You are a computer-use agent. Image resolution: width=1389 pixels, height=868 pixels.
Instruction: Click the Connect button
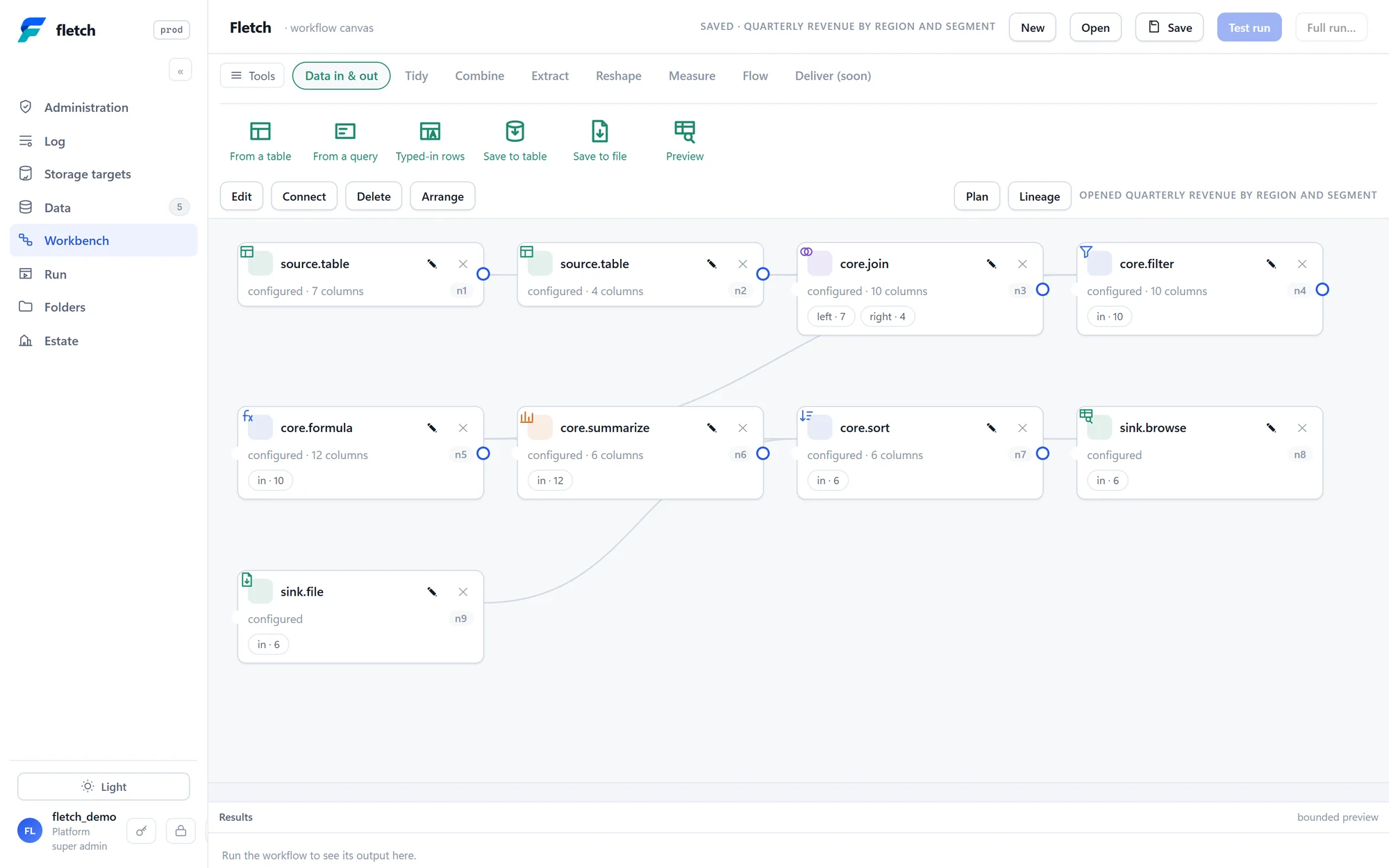[304, 197]
